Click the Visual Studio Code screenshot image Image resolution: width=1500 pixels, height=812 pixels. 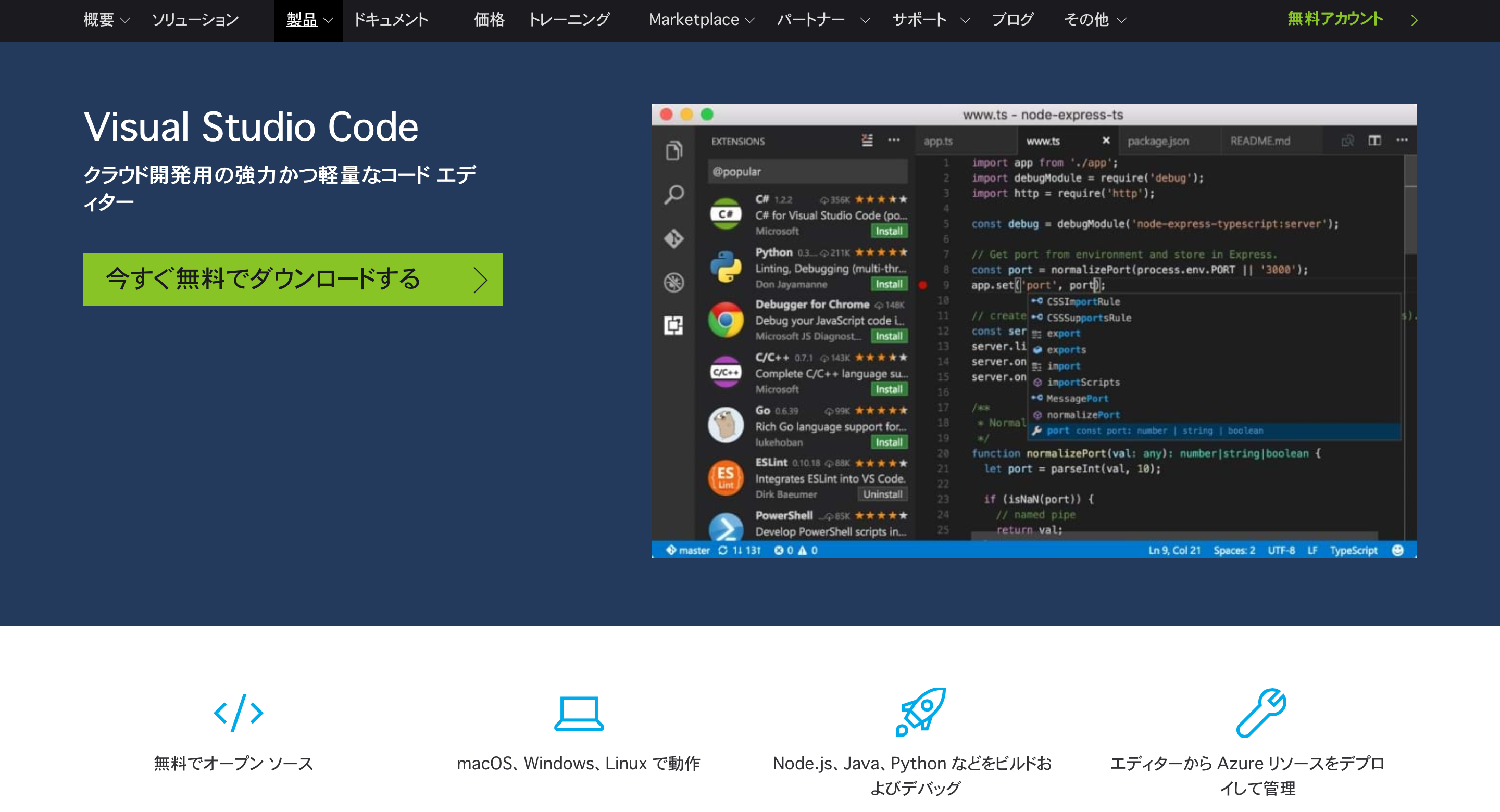click(1034, 331)
